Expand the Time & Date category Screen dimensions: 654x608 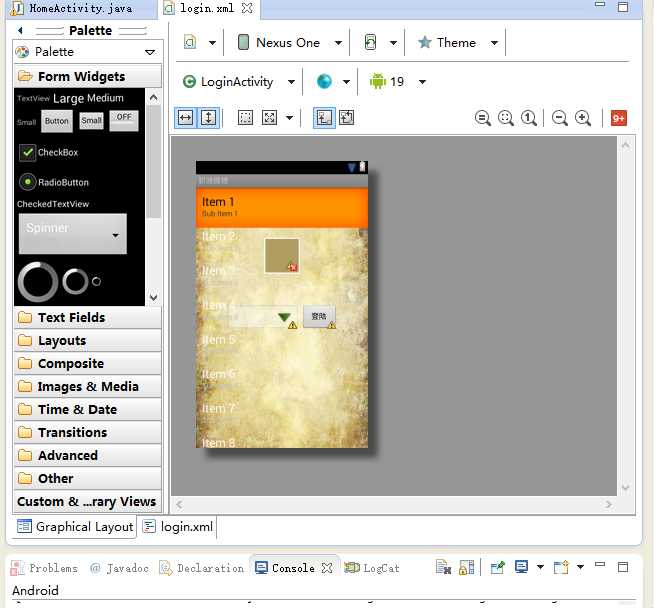(88, 410)
